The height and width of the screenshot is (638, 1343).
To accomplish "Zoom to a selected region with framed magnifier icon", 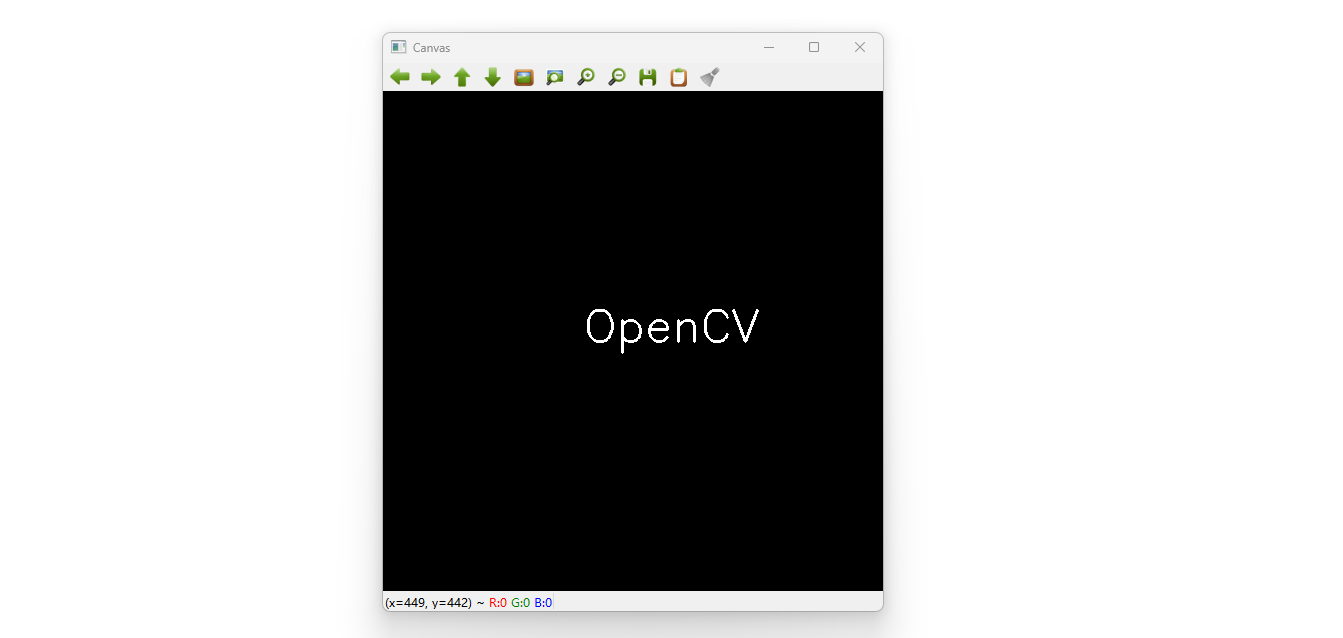I will [x=554, y=76].
